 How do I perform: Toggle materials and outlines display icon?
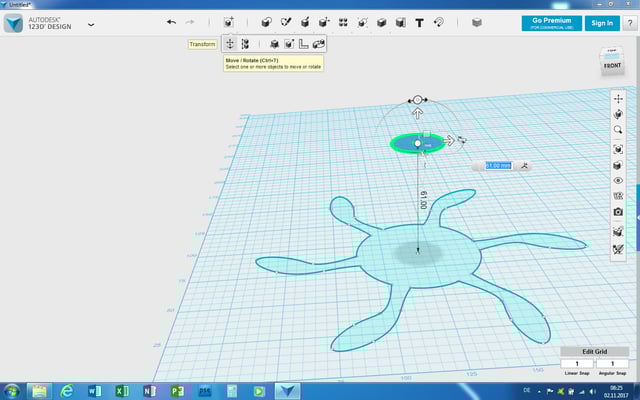click(x=618, y=165)
